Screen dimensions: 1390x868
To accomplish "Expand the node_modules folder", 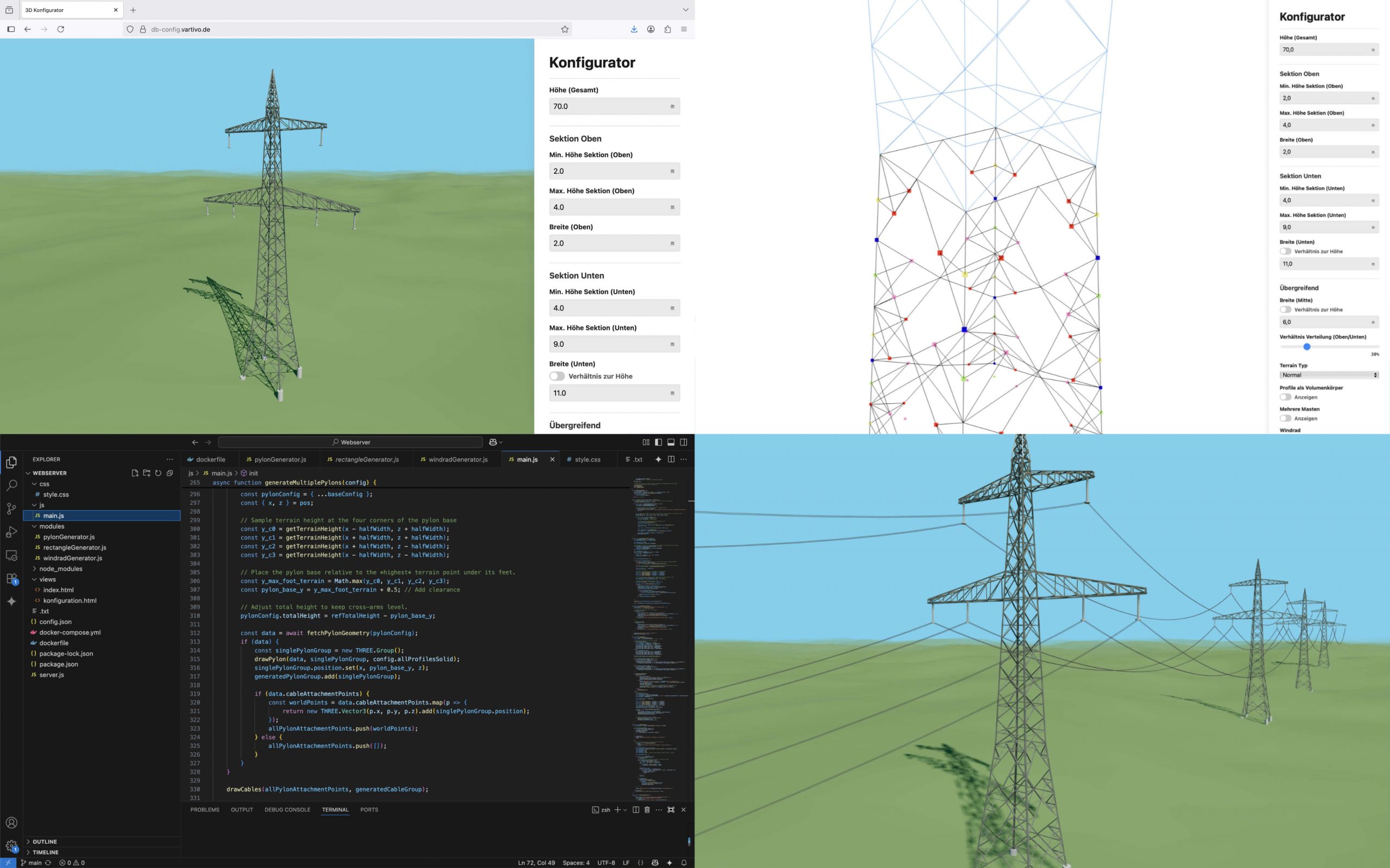I will click(x=60, y=568).
